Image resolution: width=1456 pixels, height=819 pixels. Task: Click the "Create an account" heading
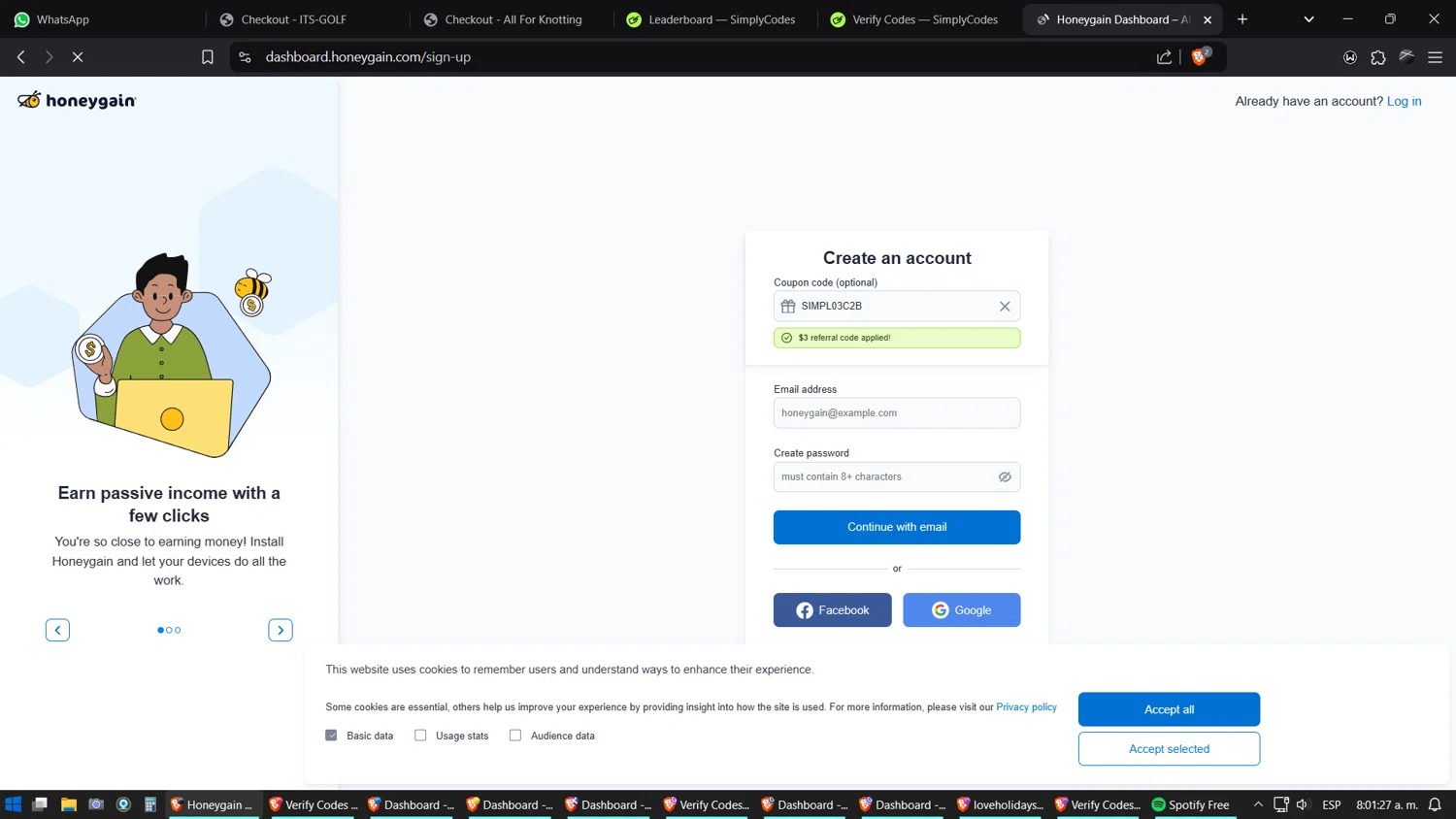tap(897, 258)
